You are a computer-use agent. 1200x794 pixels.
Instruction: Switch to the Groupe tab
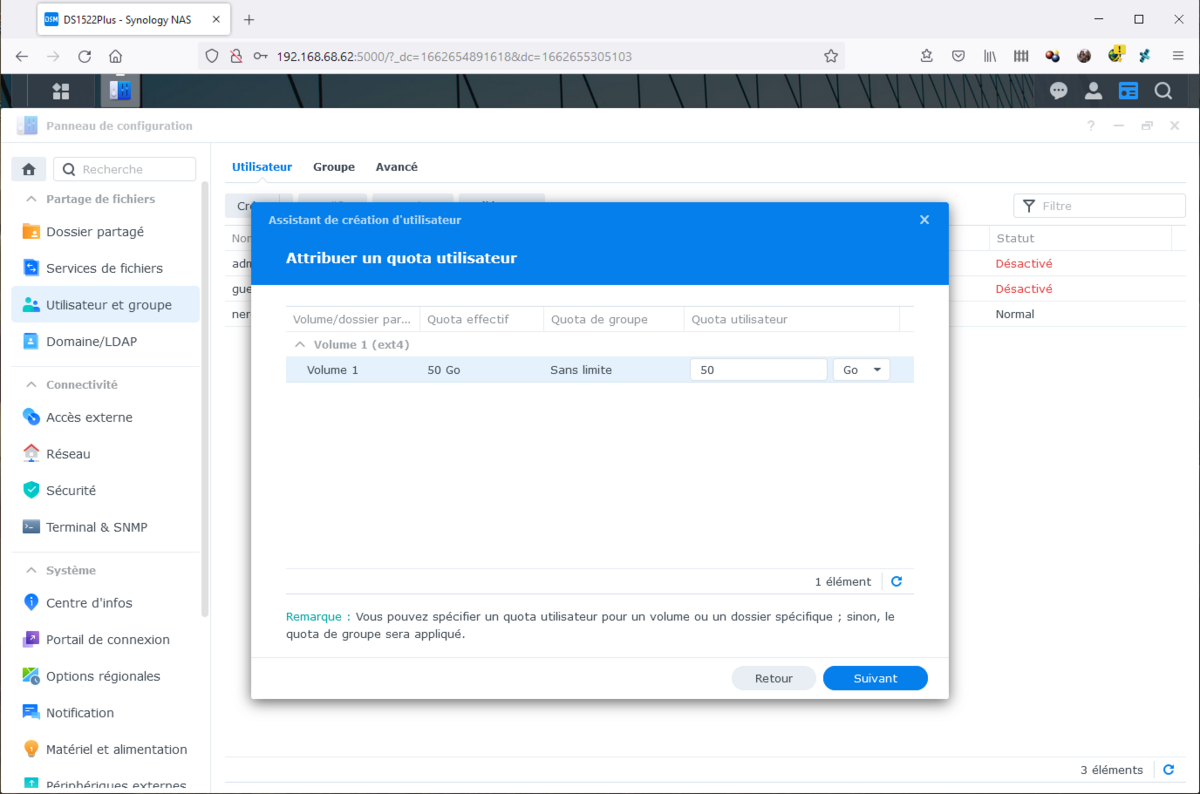click(x=334, y=167)
